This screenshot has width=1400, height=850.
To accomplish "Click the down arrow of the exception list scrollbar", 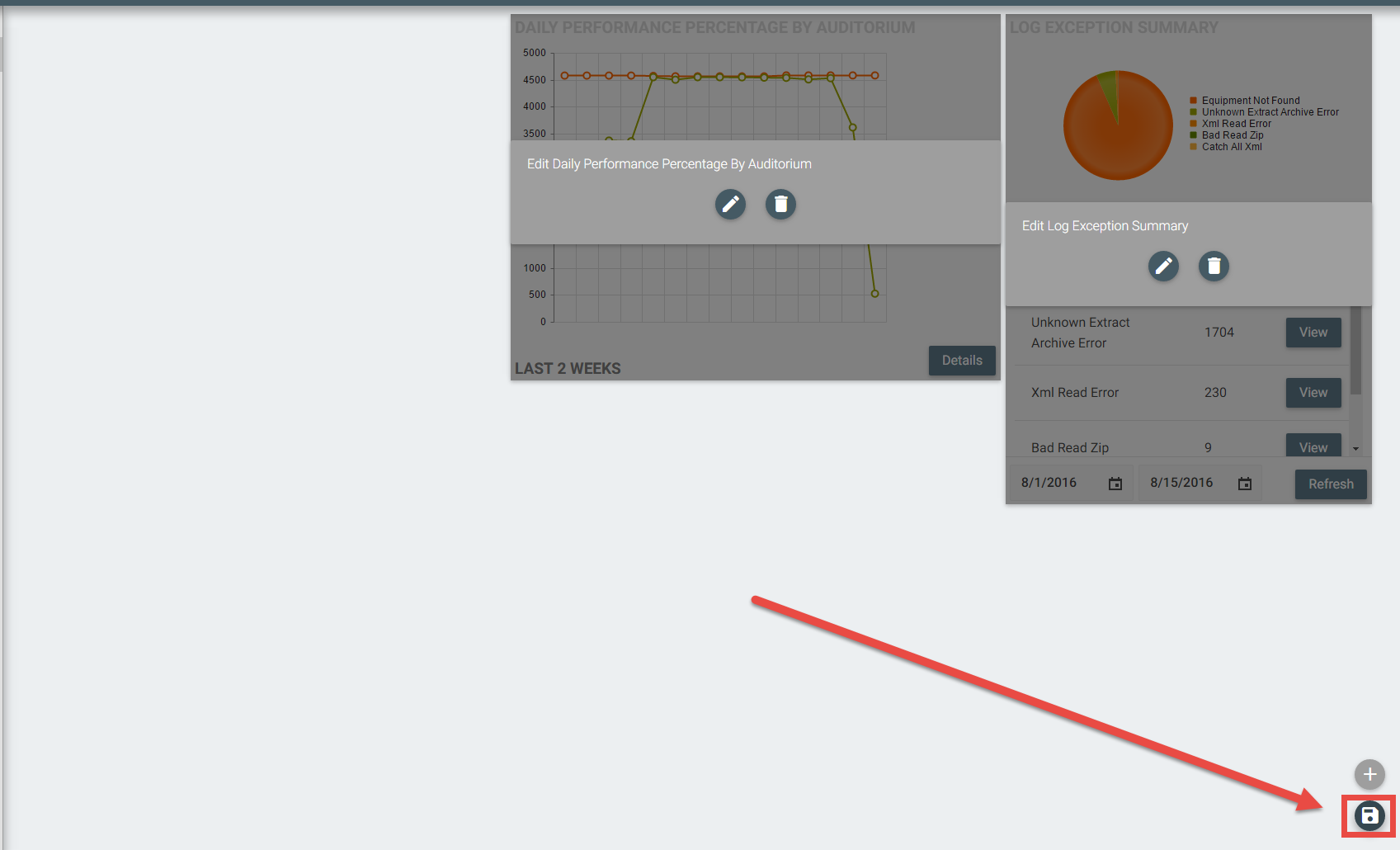I will (1355, 449).
